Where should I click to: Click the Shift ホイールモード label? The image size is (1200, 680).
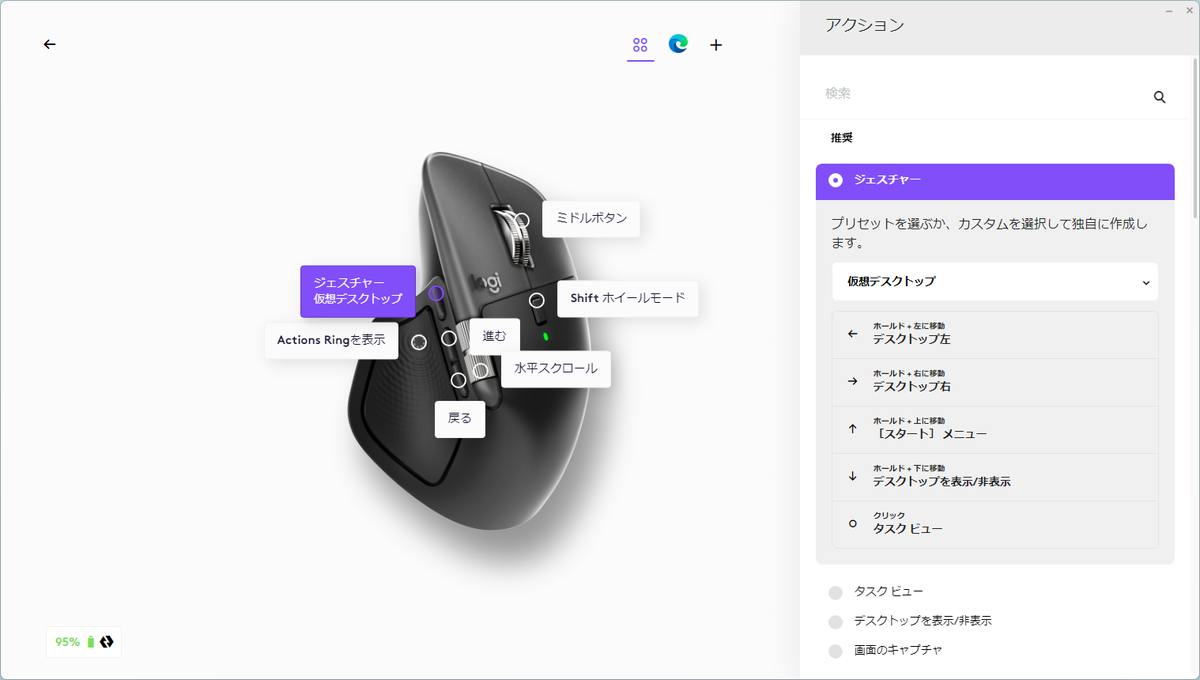tap(628, 298)
